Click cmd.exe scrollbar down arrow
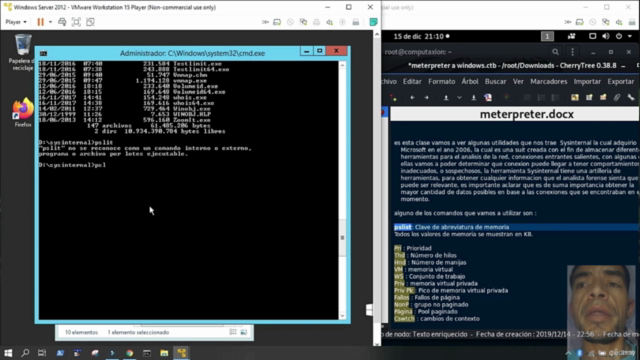Image resolution: width=640 pixels, height=360 pixels. pos(342,316)
